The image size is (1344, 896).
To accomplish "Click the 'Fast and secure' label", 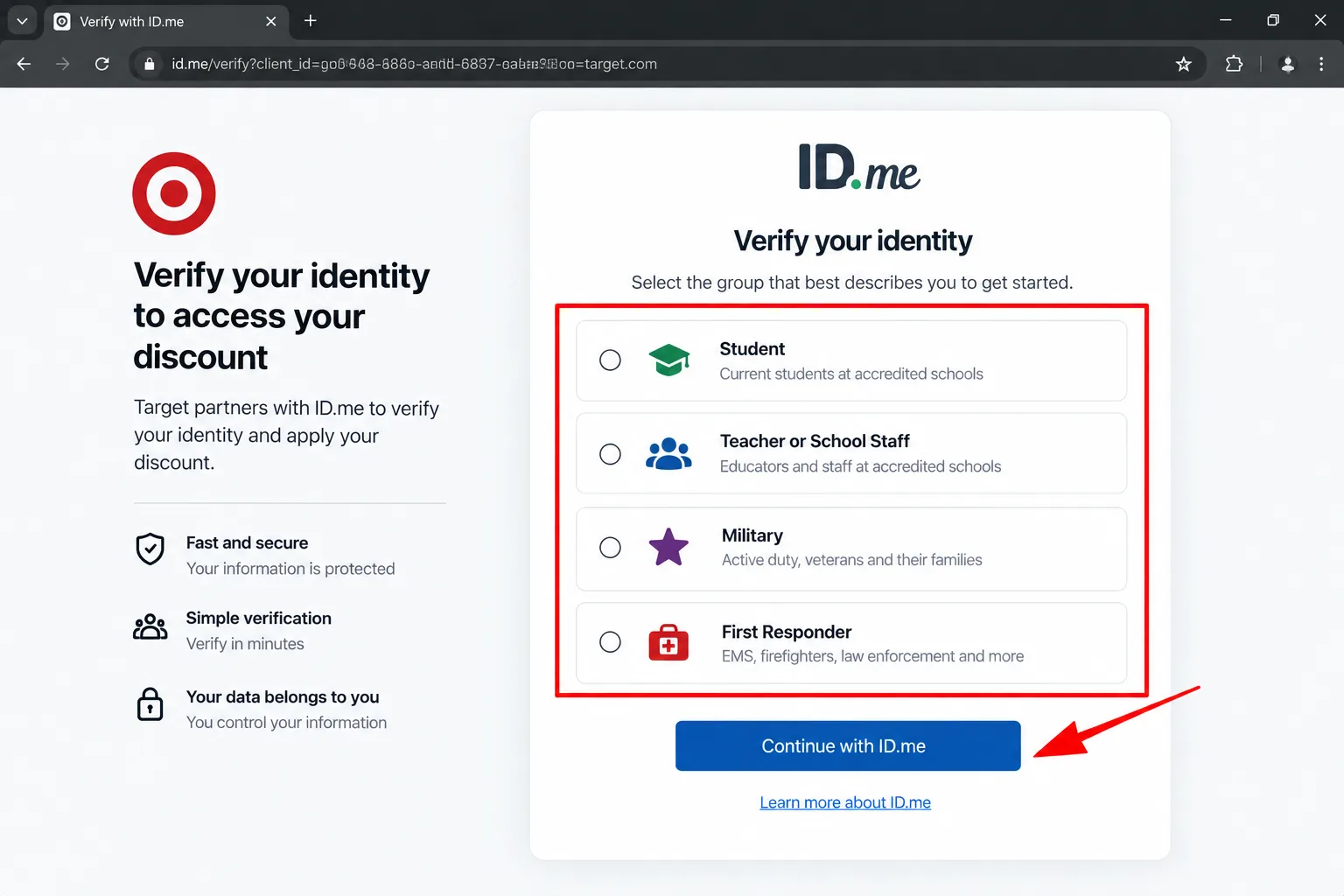I will tap(247, 542).
